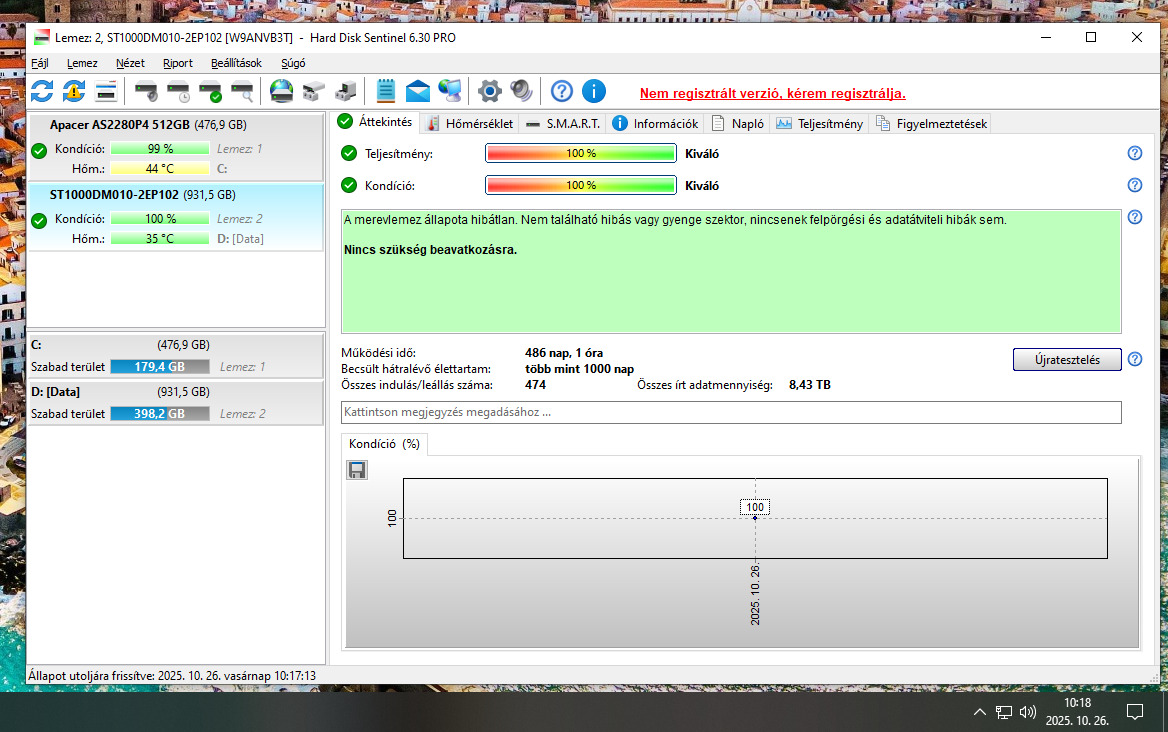Click help icon beside the Kondíció bar
Viewport: 1168px width, 732px height.
point(1134,185)
